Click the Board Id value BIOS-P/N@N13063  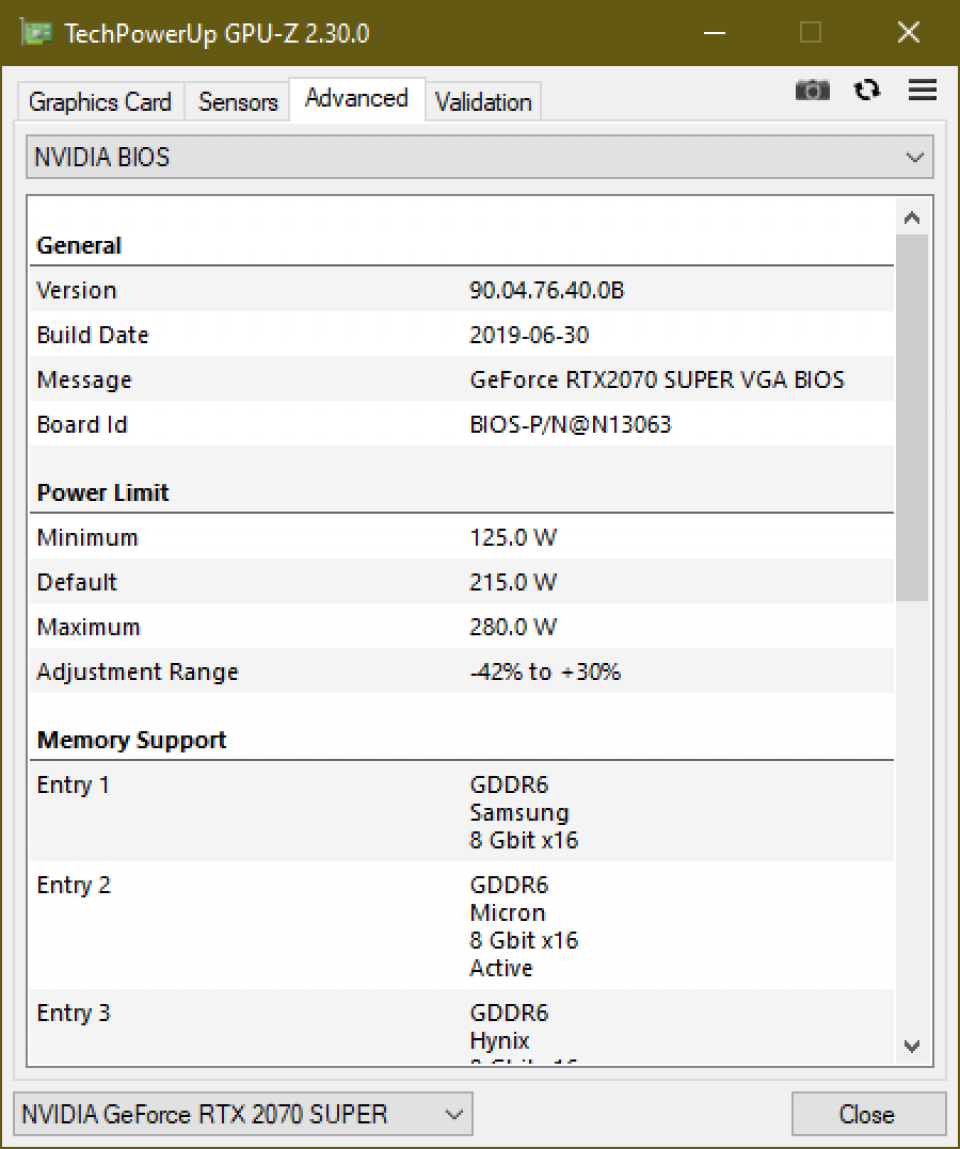[570, 424]
